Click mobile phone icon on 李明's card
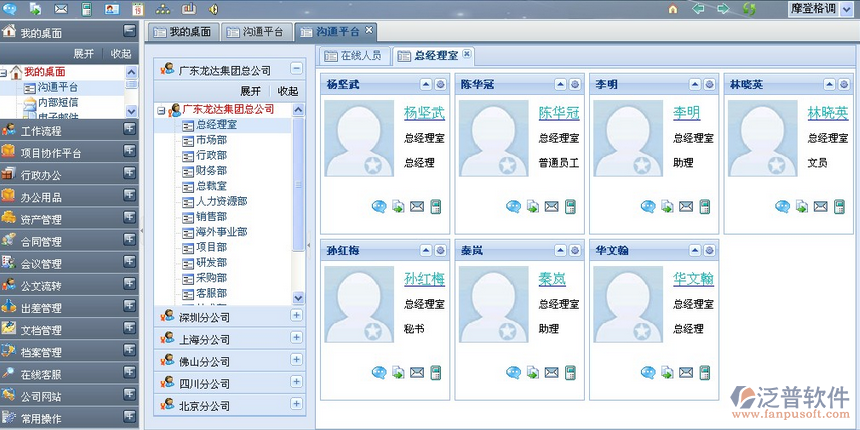 [x=703, y=207]
